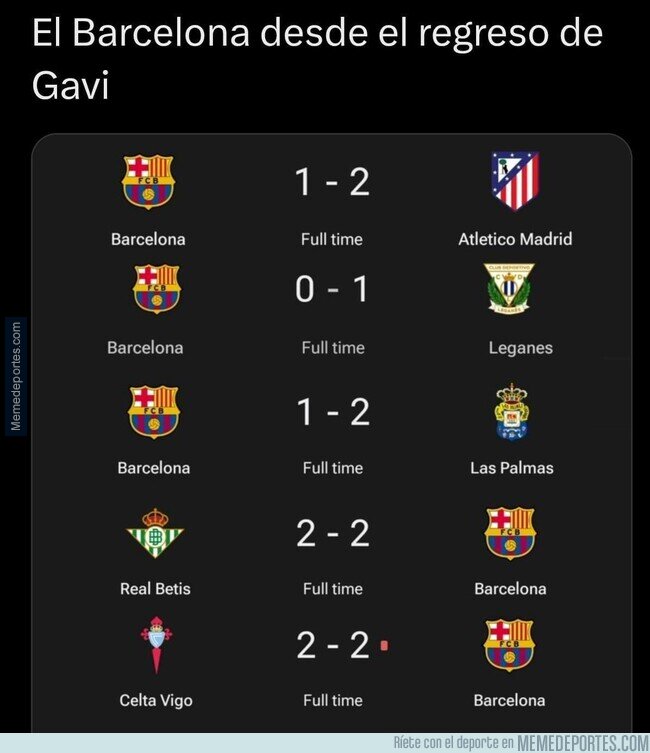Viewport: 650px width, 753px height.
Task: Open the 1 - 2 Las Palmas score
Action: (333, 412)
